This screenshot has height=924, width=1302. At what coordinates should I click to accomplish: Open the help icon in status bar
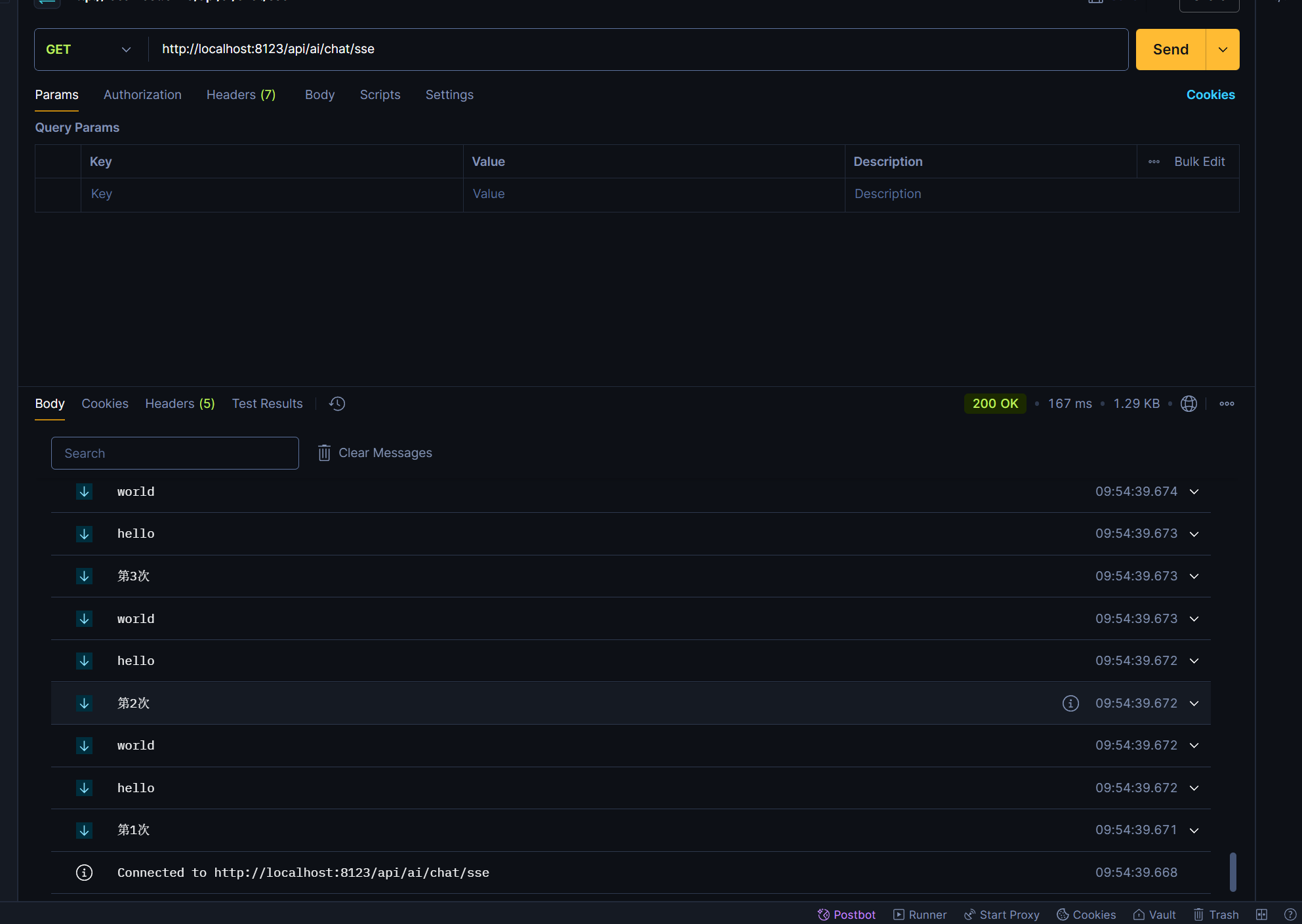tap(1290, 914)
